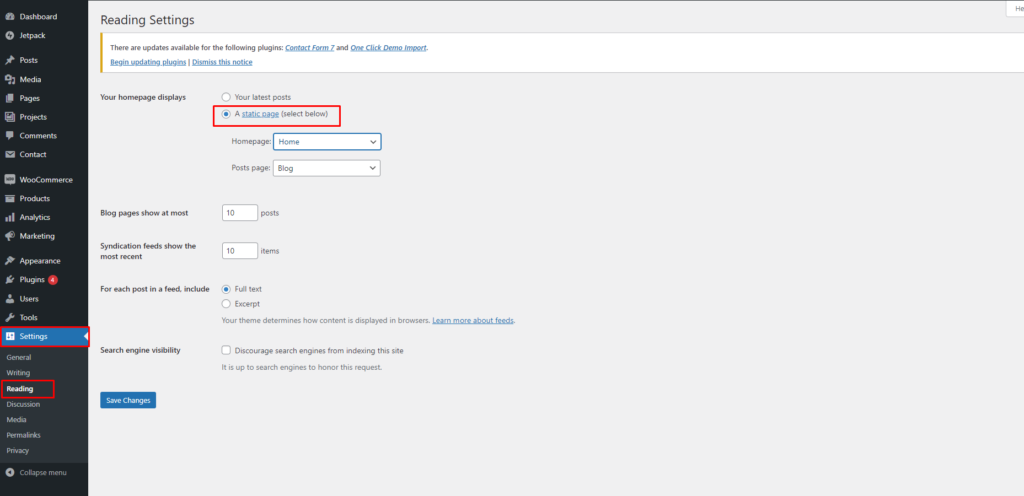
Task: Click the Appearance paintbrush icon
Action: [10, 260]
